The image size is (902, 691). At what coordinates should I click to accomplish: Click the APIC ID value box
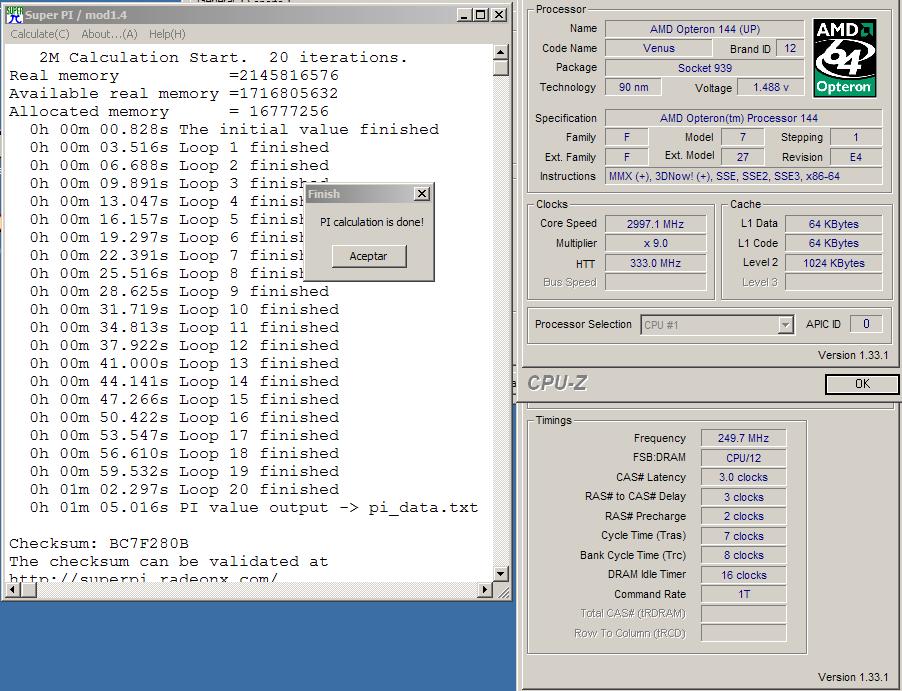pos(866,324)
